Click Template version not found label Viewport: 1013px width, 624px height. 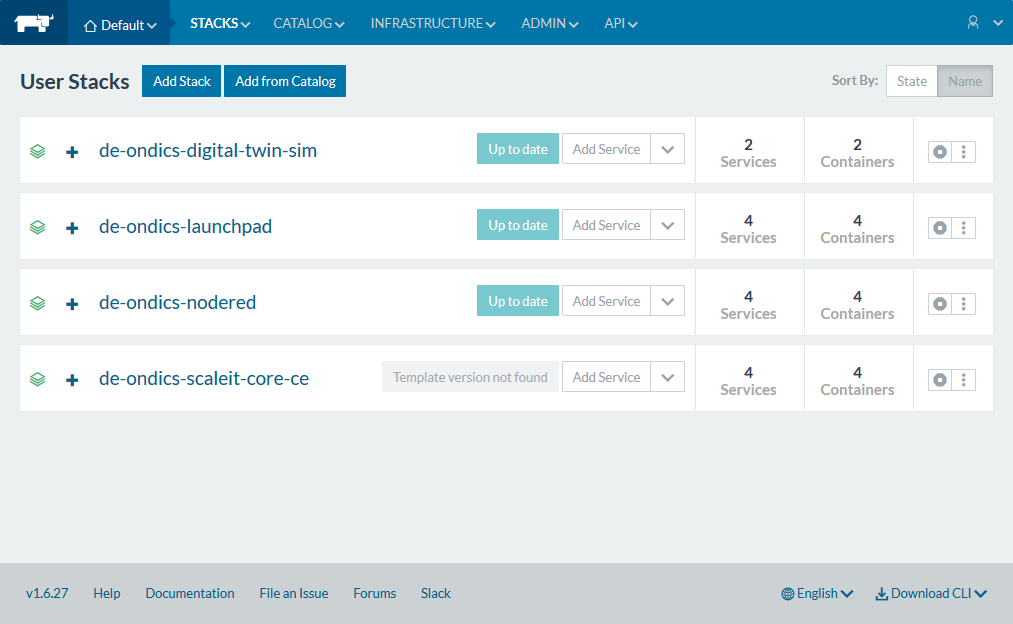(x=470, y=377)
